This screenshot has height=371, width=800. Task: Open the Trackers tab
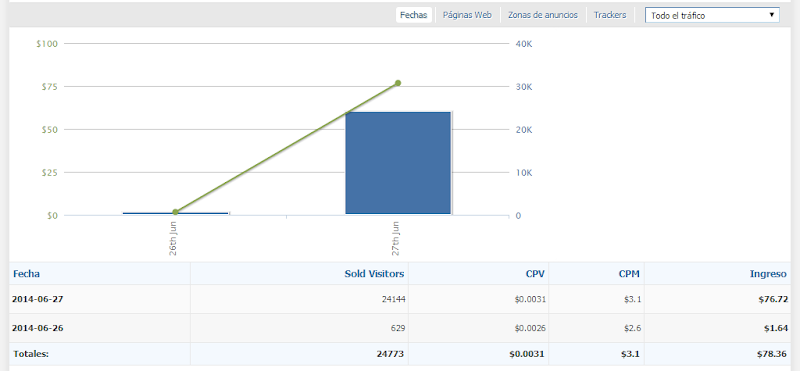coord(610,15)
